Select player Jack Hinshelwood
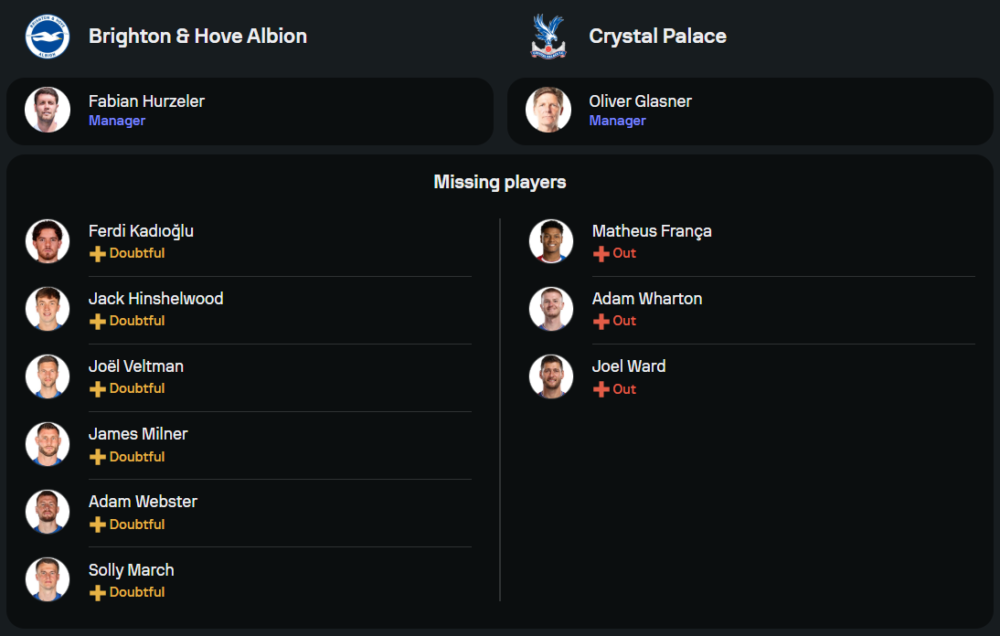 pos(155,299)
